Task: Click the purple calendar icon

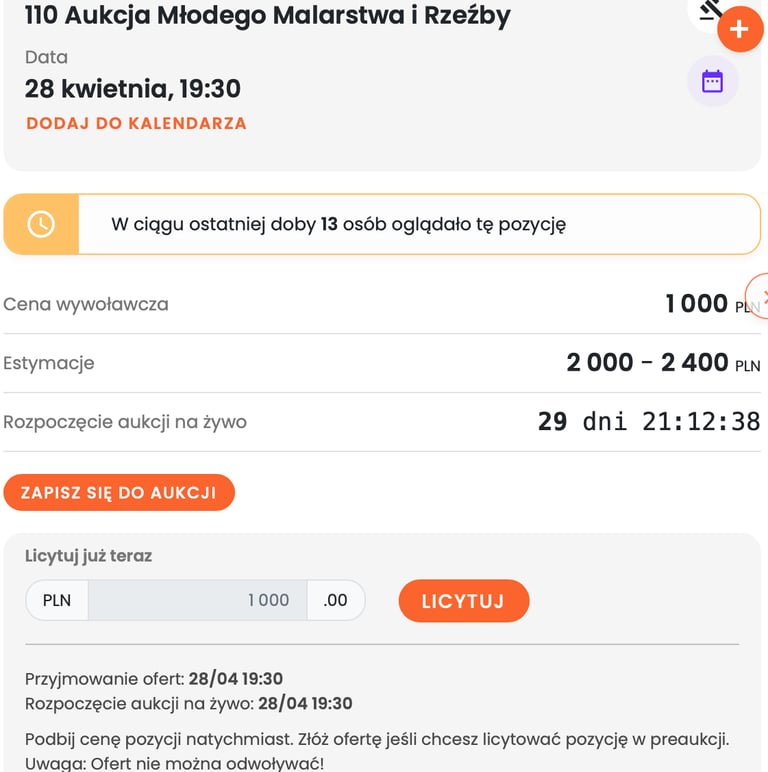Action: pos(712,81)
